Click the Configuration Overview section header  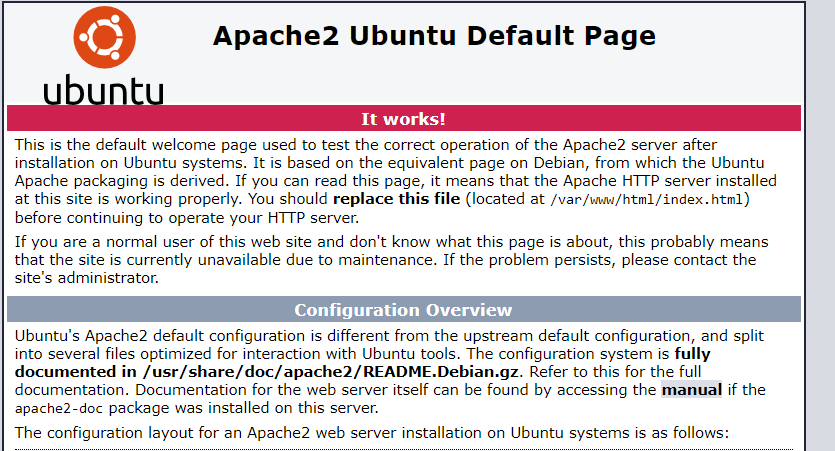coord(404,309)
